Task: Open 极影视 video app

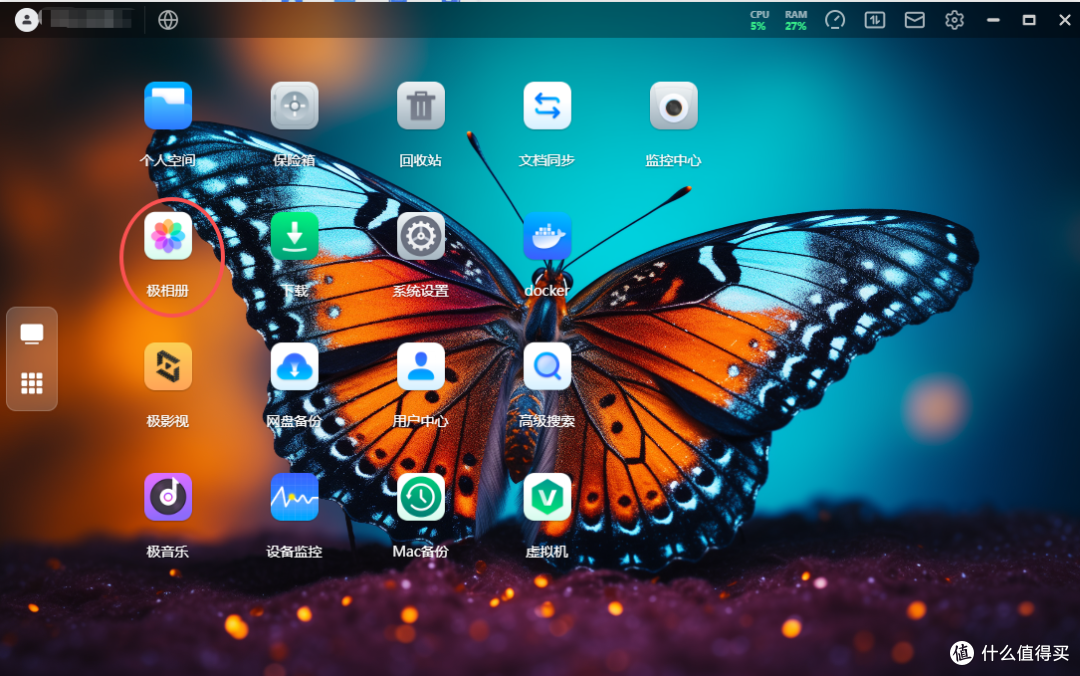Action: click(x=168, y=367)
